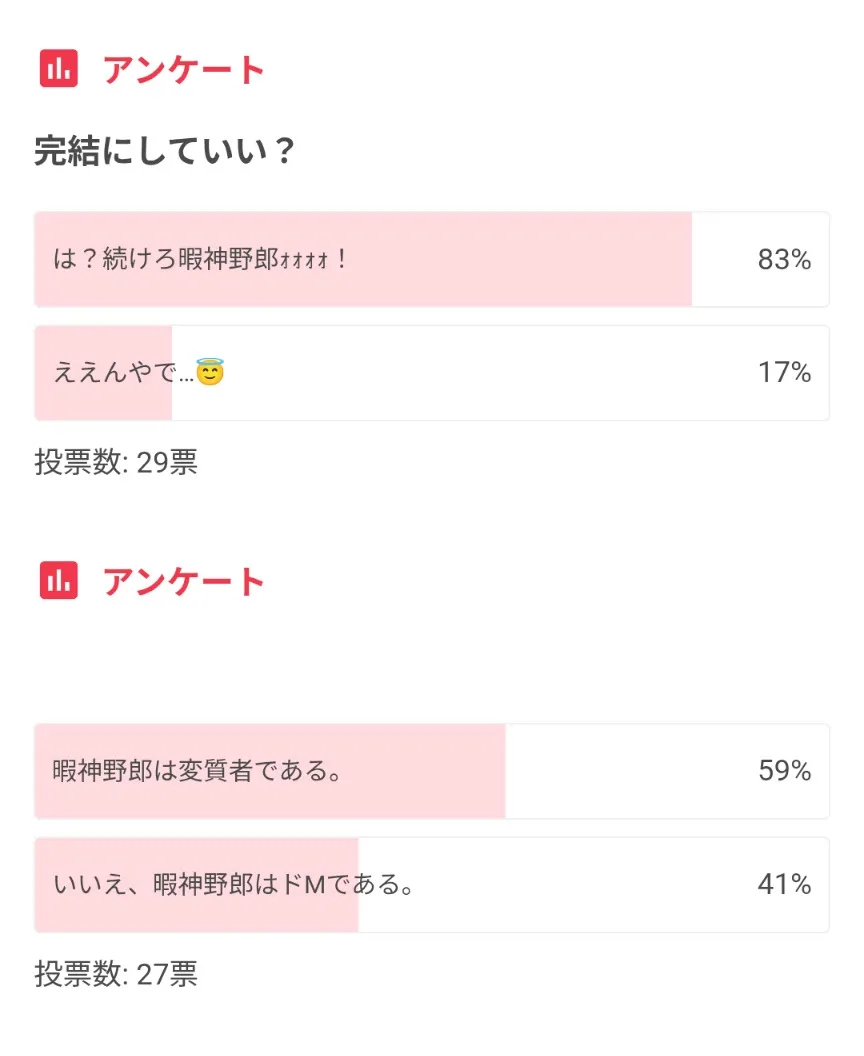Image resolution: width=864 pixels, height=1056 pixels.
Task: Click the first アンケート heading
Action: coord(183,70)
